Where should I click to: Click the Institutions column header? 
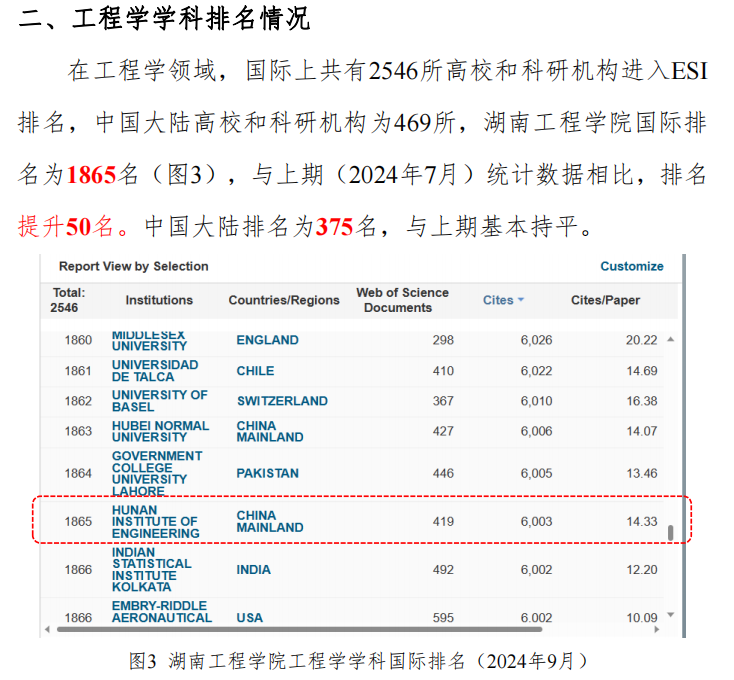pyautogui.click(x=159, y=300)
